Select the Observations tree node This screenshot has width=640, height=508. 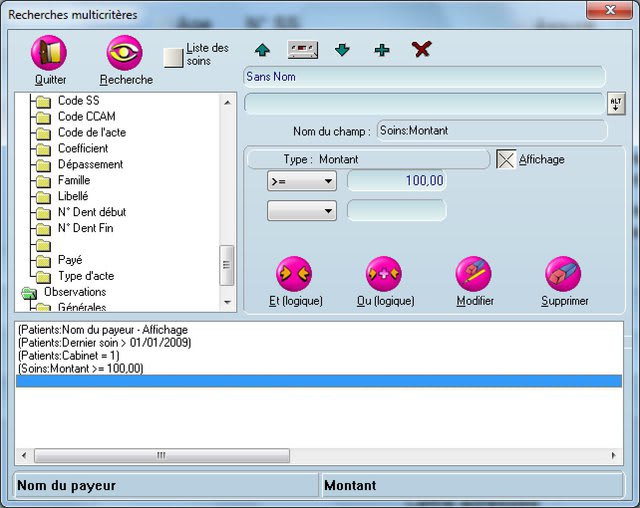[x=74, y=292]
